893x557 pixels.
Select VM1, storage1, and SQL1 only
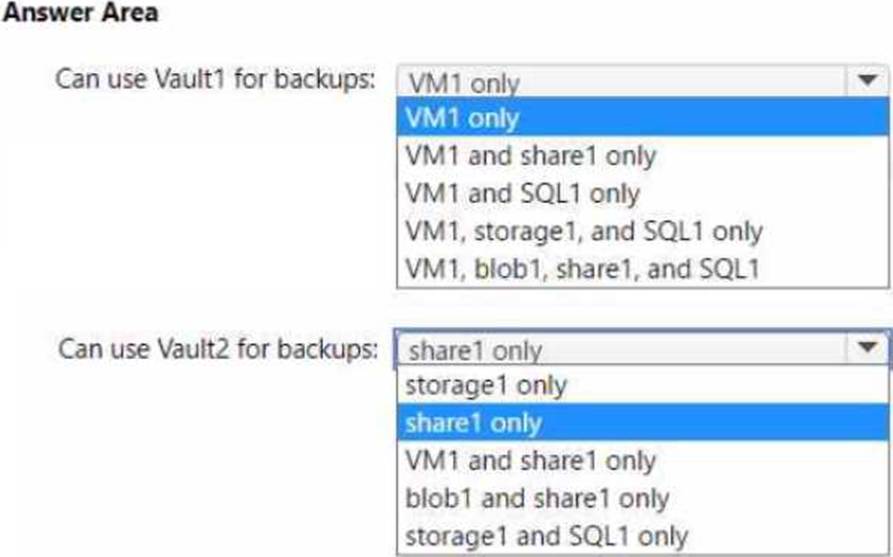click(584, 231)
